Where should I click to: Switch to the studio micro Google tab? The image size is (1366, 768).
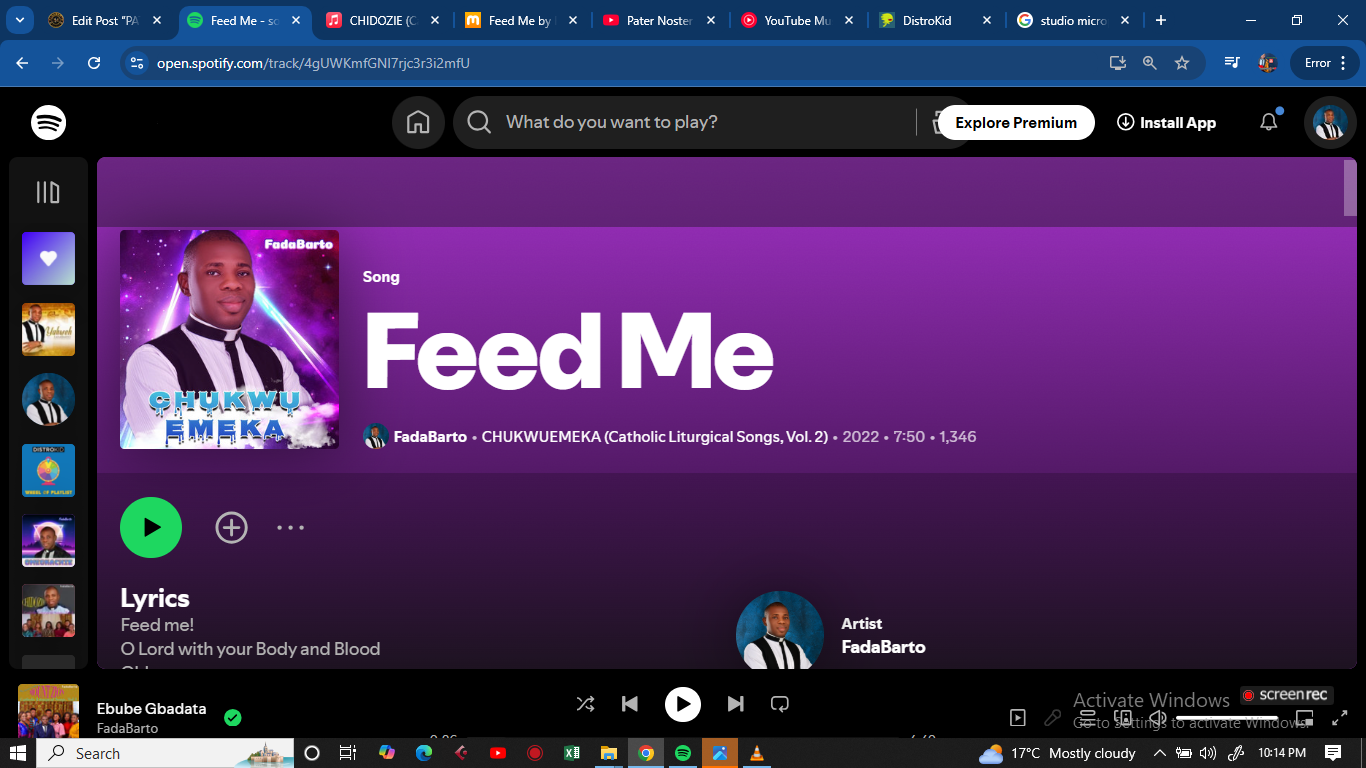1073,20
